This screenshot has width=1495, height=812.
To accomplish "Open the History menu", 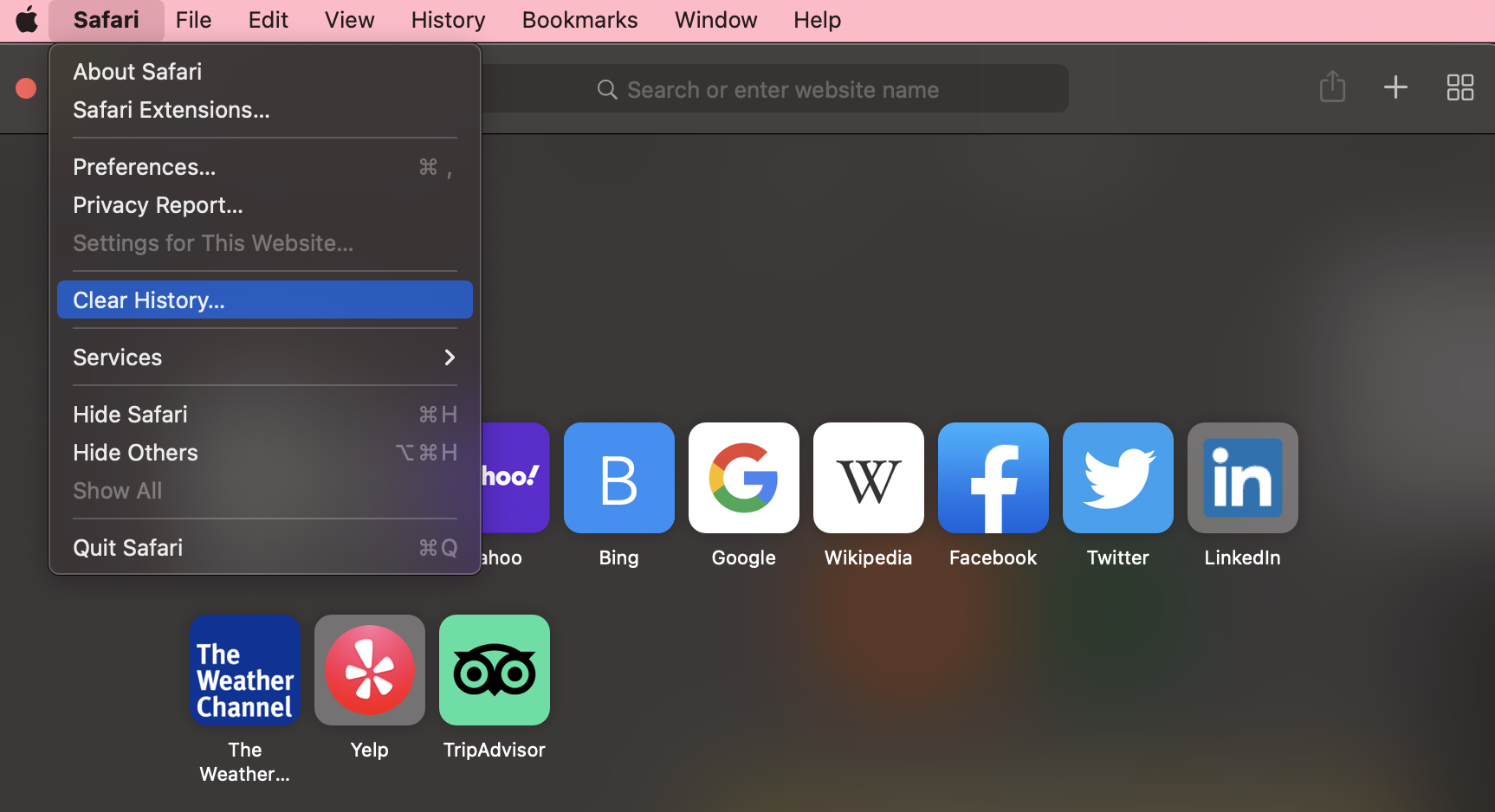I will click(448, 20).
